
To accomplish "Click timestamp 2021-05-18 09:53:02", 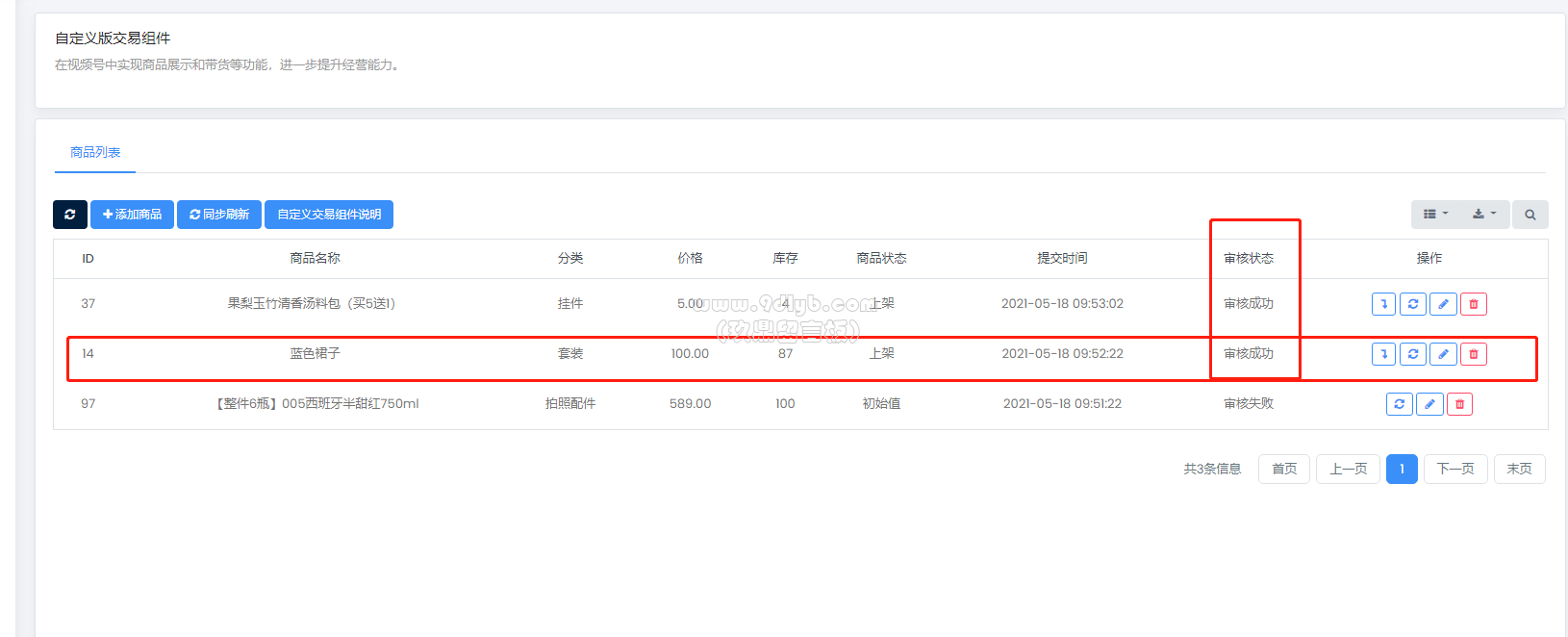I will click(1062, 303).
